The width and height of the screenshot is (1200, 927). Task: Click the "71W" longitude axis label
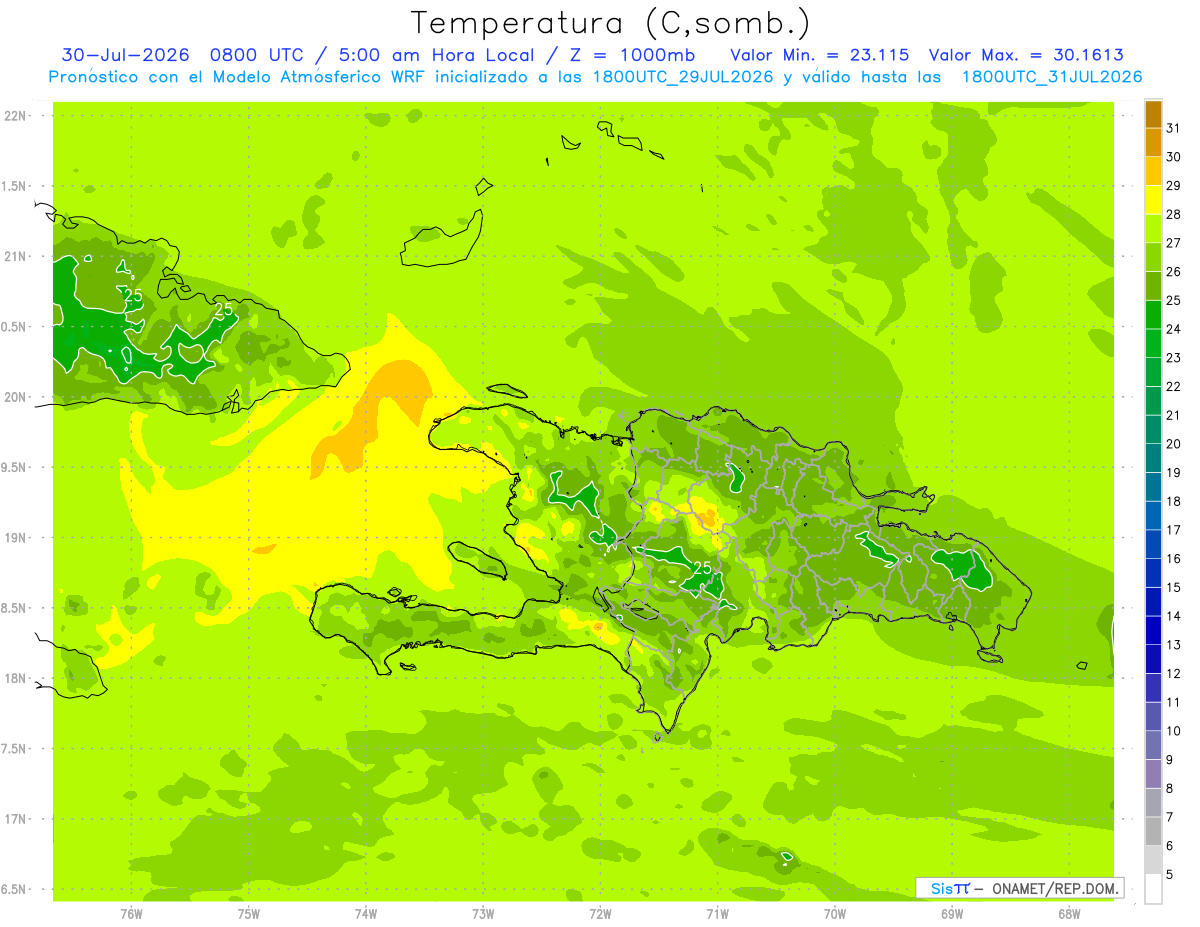717,913
